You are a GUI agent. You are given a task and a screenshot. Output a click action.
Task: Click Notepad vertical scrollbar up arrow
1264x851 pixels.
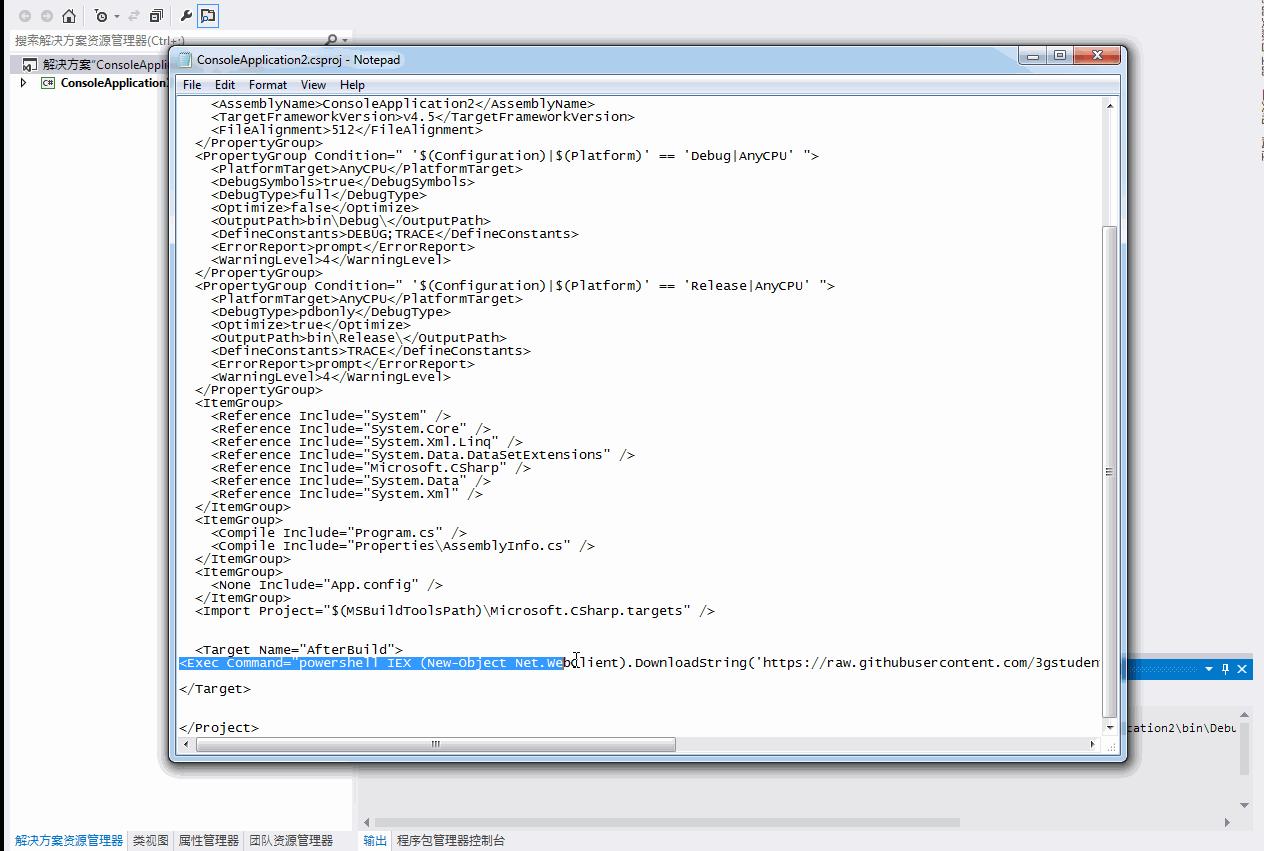click(x=1109, y=105)
